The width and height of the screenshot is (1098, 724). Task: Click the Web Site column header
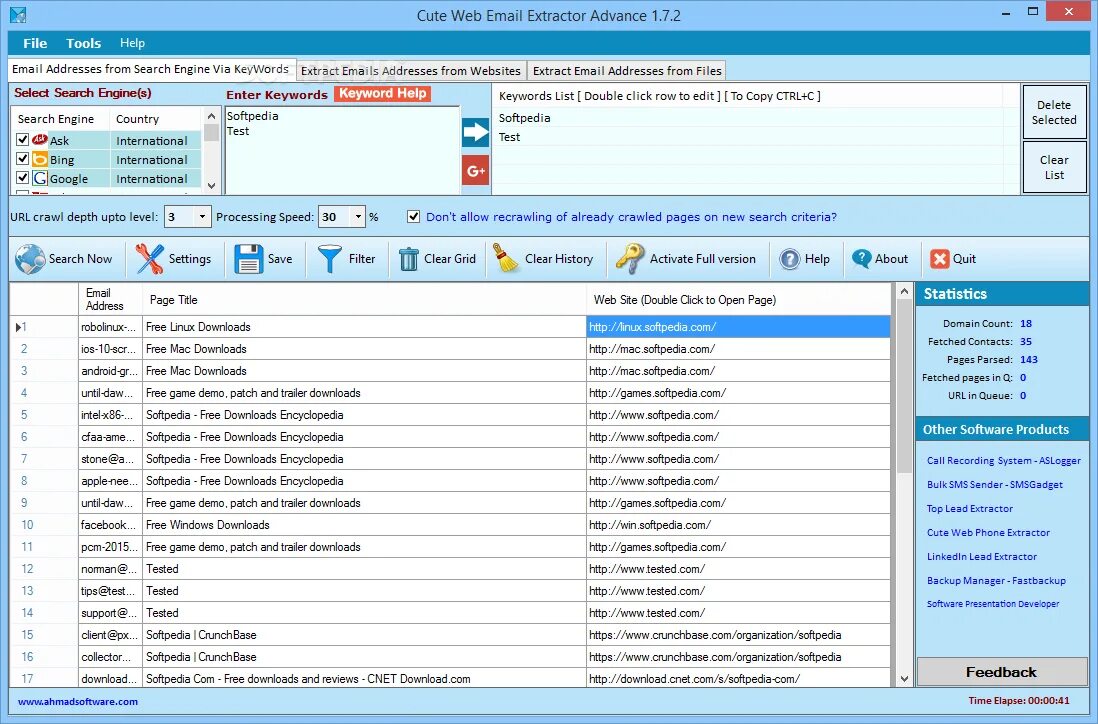[x=739, y=300]
